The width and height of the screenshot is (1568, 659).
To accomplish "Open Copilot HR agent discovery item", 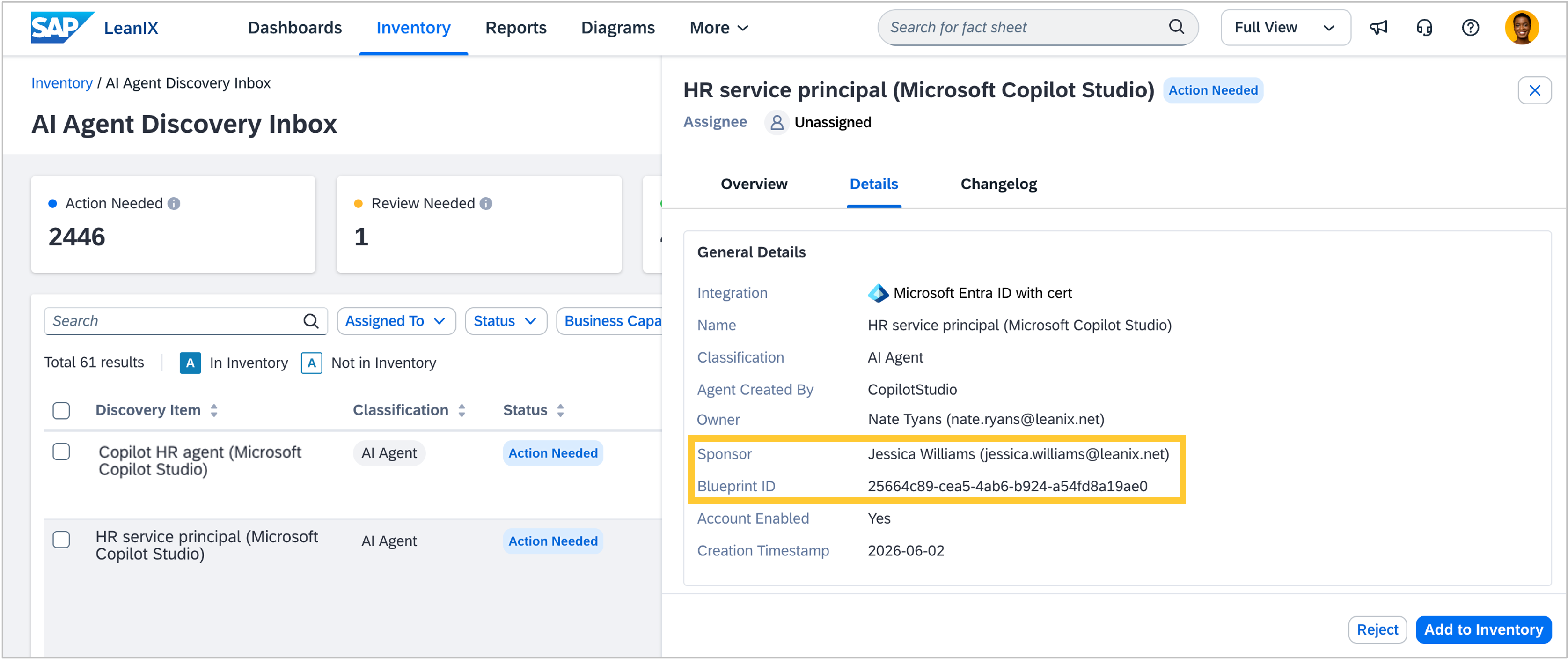I will [200, 460].
